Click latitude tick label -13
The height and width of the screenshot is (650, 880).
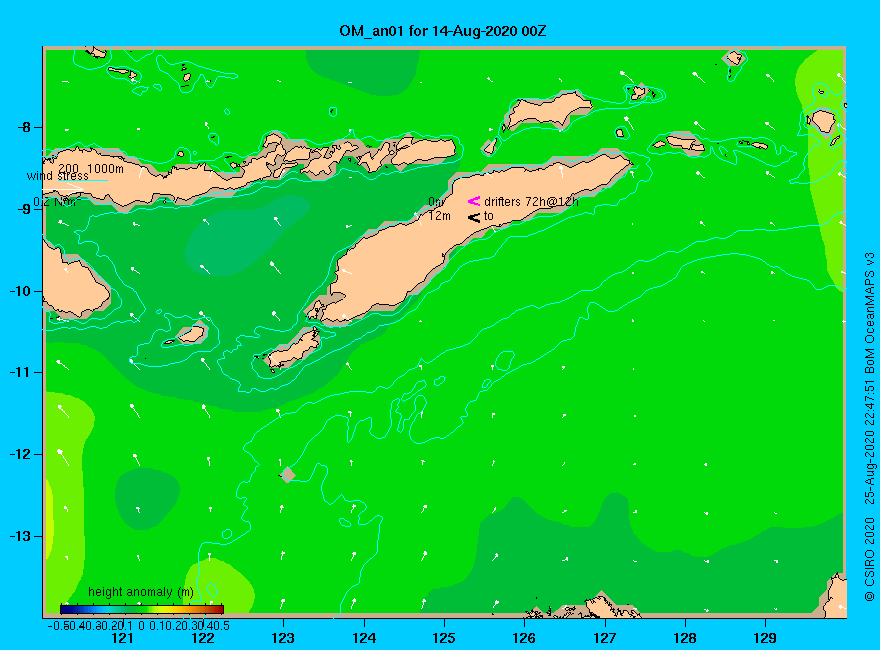point(19,536)
